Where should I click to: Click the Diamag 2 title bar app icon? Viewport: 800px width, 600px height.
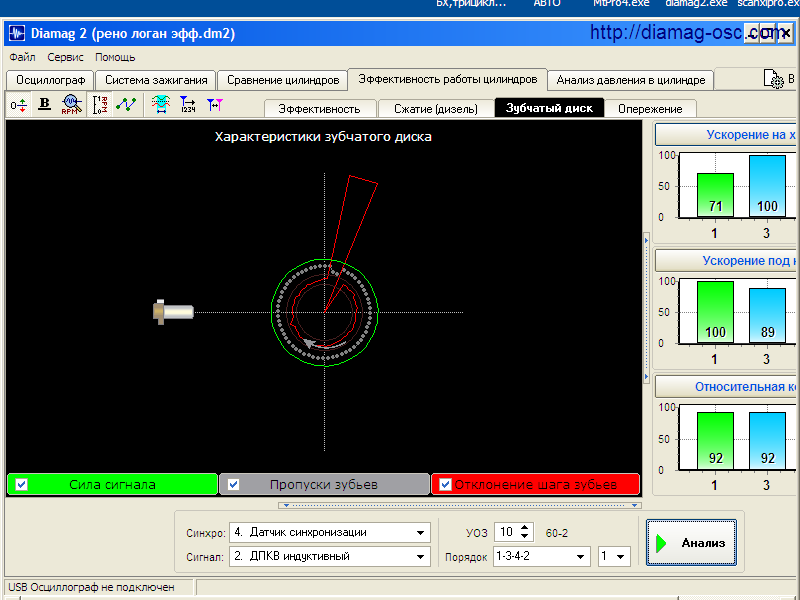pos(17,34)
